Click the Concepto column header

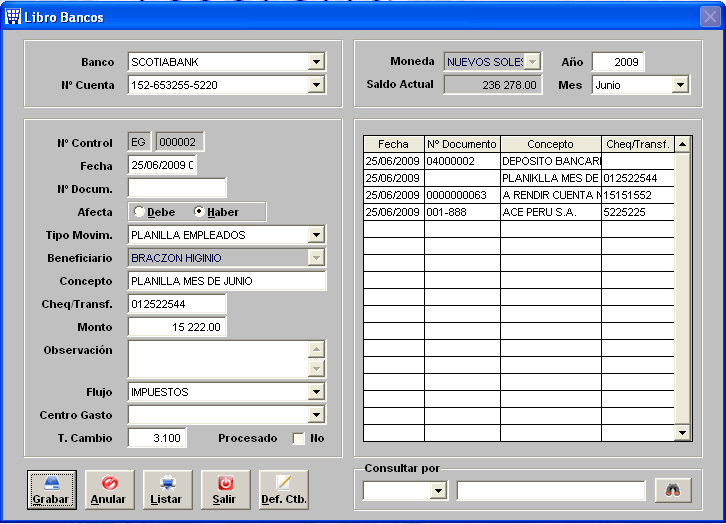[x=551, y=144]
